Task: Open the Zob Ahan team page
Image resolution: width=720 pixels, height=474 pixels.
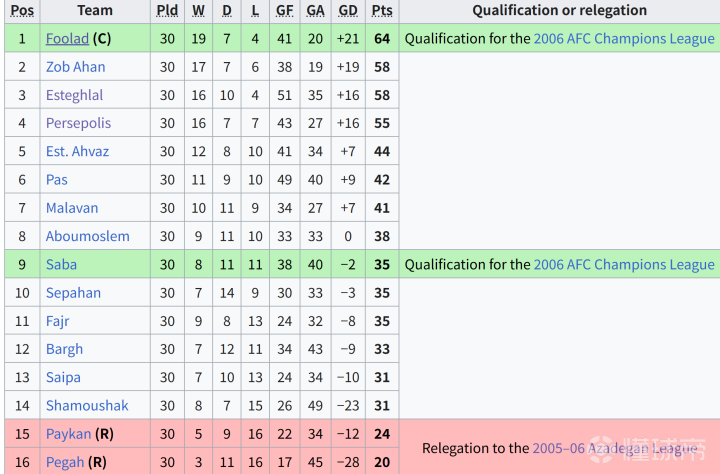Action: pos(75,67)
